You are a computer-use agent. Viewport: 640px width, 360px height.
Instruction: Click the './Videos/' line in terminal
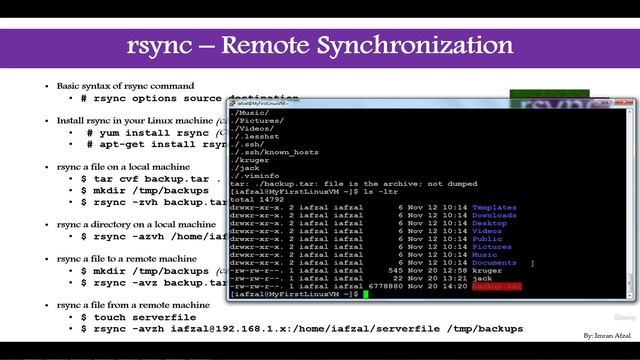click(252, 129)
